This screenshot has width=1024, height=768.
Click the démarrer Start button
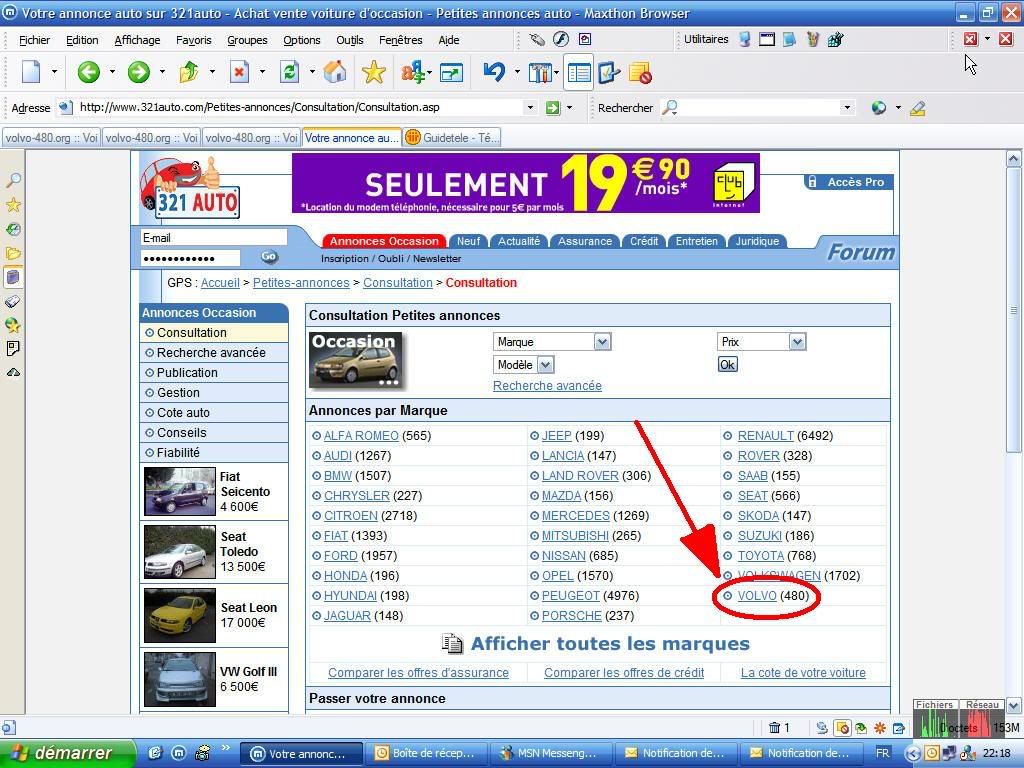[67, 753]
